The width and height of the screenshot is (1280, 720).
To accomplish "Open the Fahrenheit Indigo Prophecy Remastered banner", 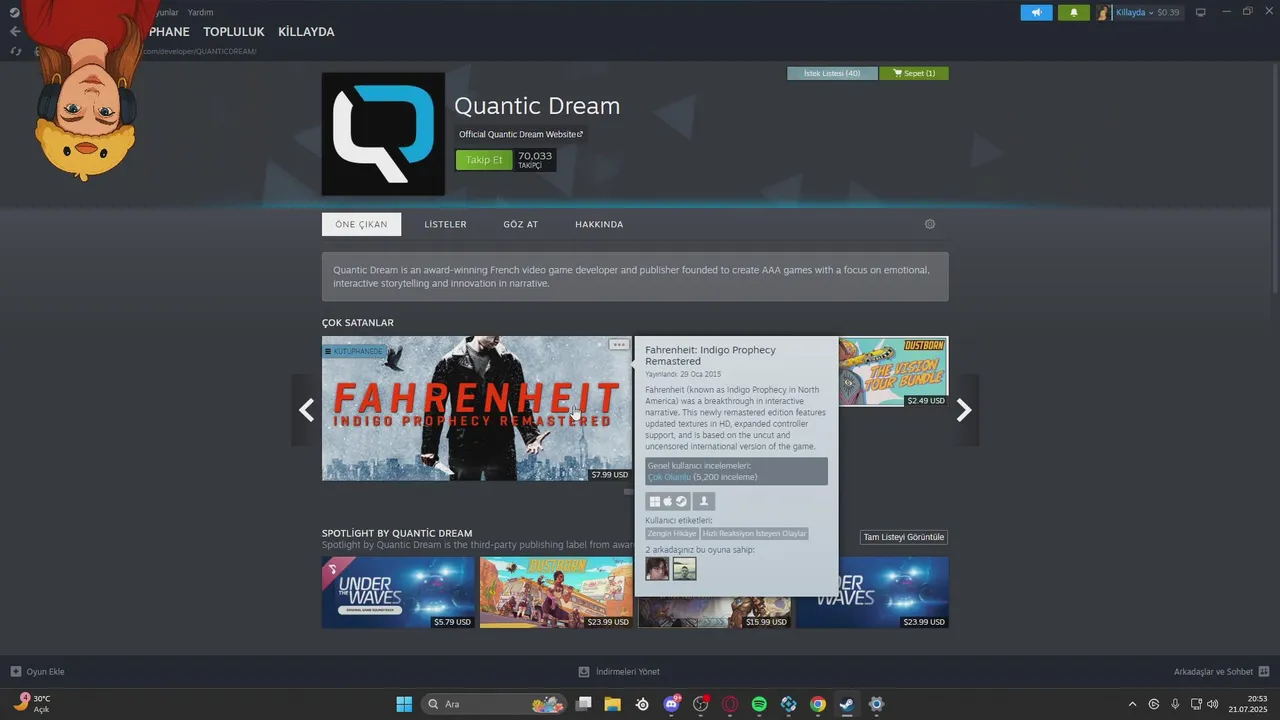I will 477,408.
